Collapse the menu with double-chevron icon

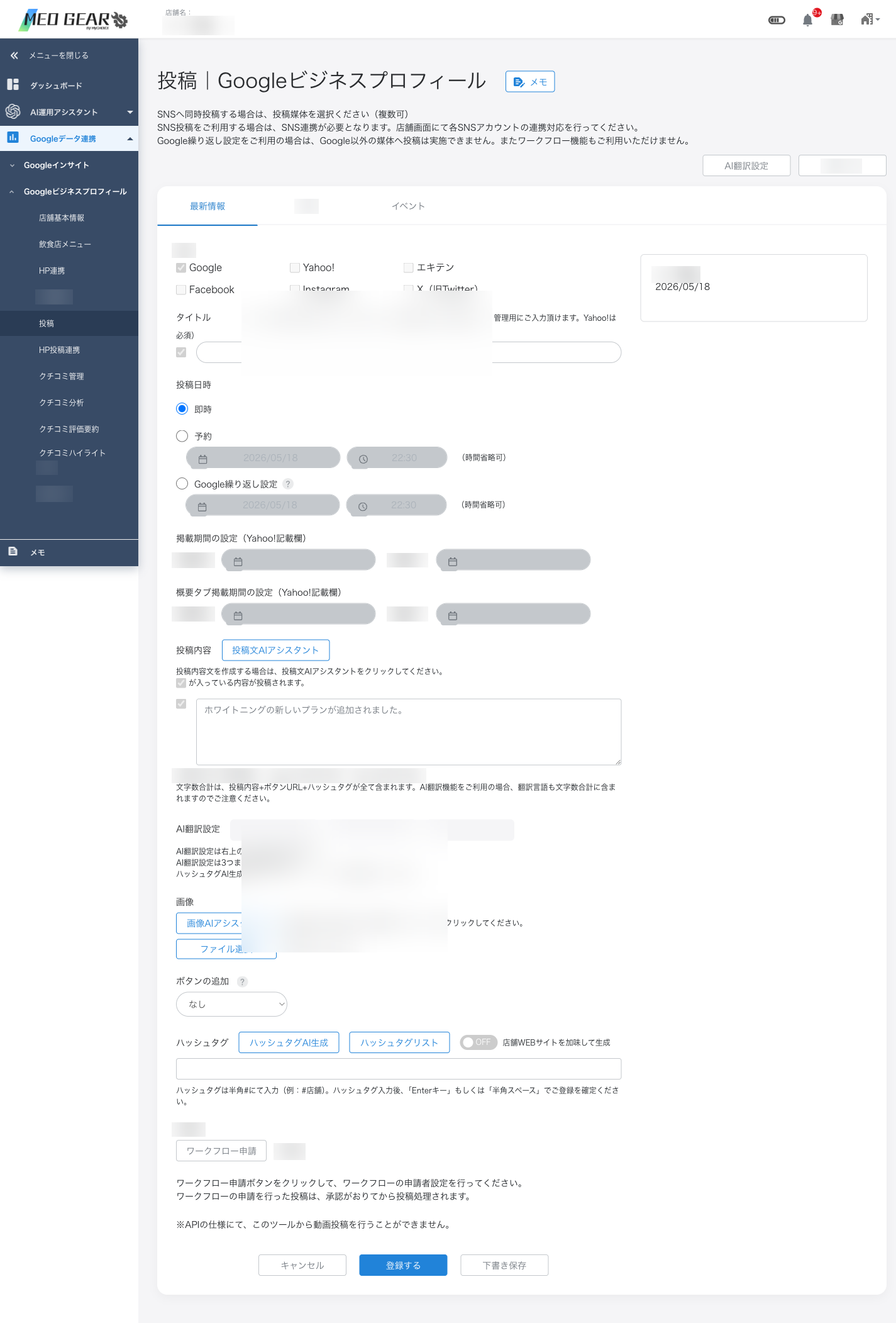click(x=14, y=55)
